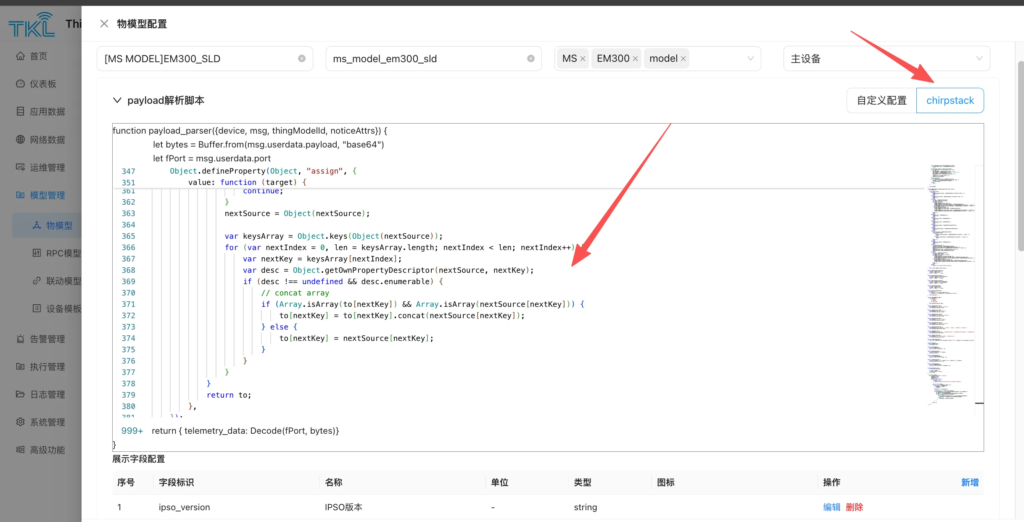Switch parser mode to chirpstack
1024x522 pixels.
click(x=949, y=101)
